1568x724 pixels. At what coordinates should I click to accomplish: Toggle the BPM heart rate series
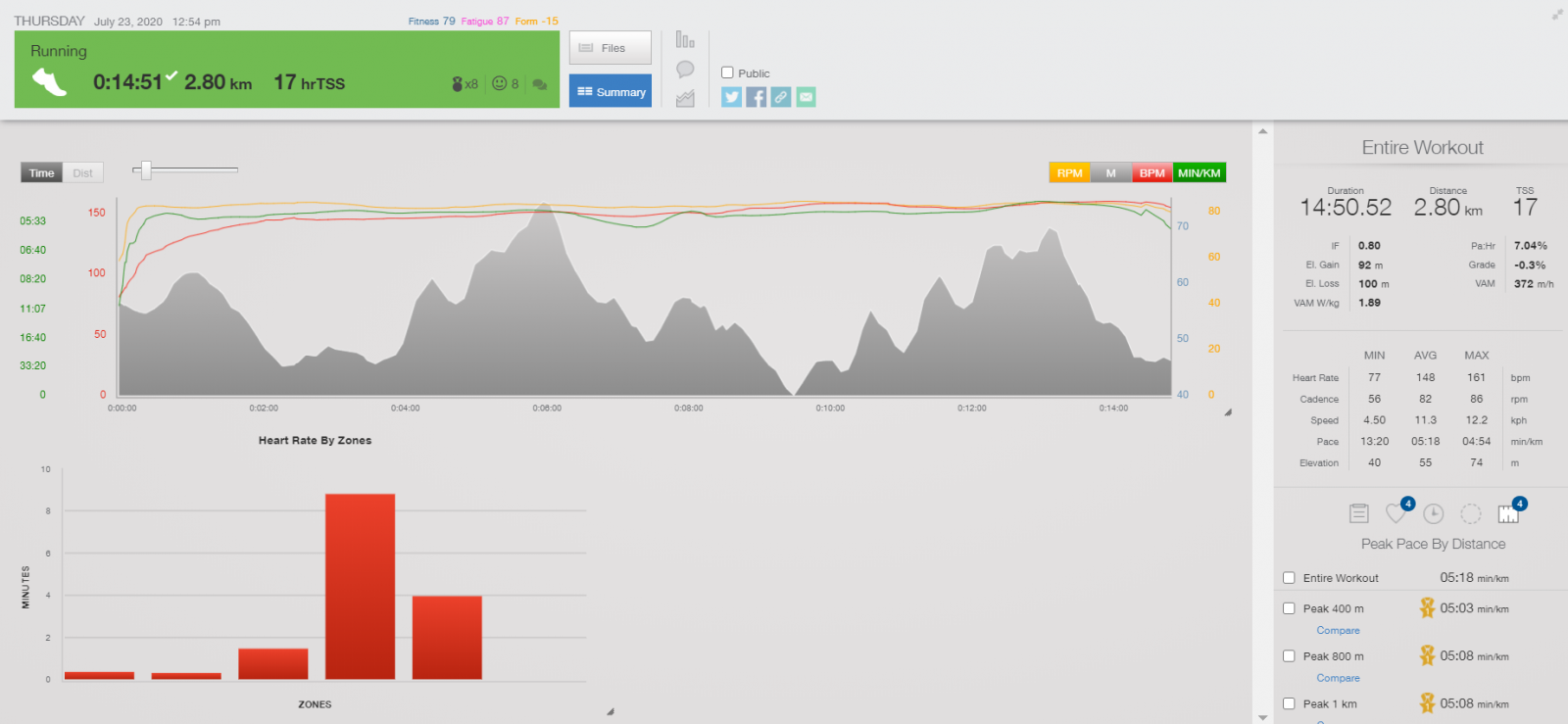(1151, 173)
